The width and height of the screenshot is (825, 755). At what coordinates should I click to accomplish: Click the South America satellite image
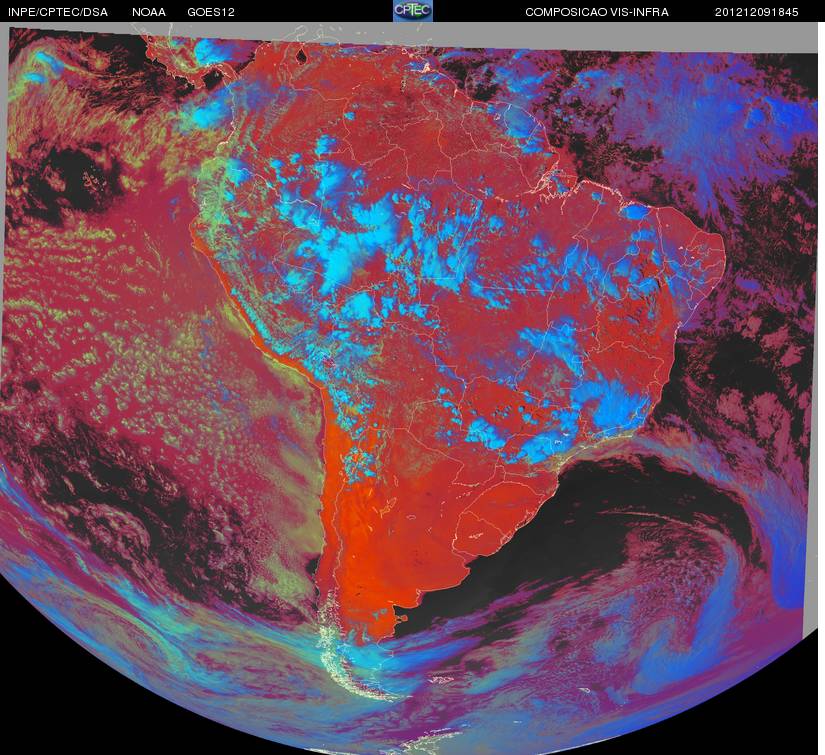point(410,389)
